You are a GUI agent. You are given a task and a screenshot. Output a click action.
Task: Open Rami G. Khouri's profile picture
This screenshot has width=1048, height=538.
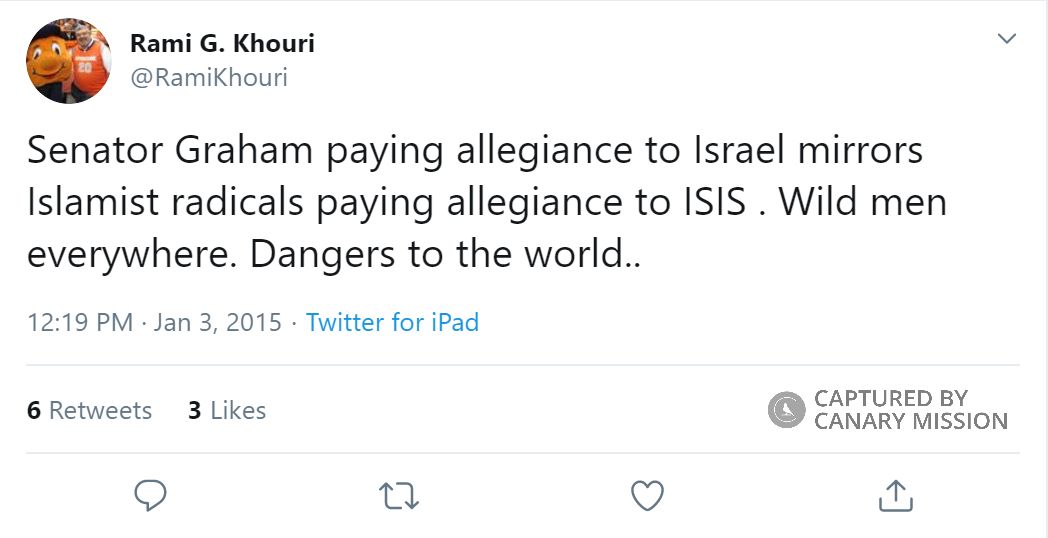tap(68, 61)
